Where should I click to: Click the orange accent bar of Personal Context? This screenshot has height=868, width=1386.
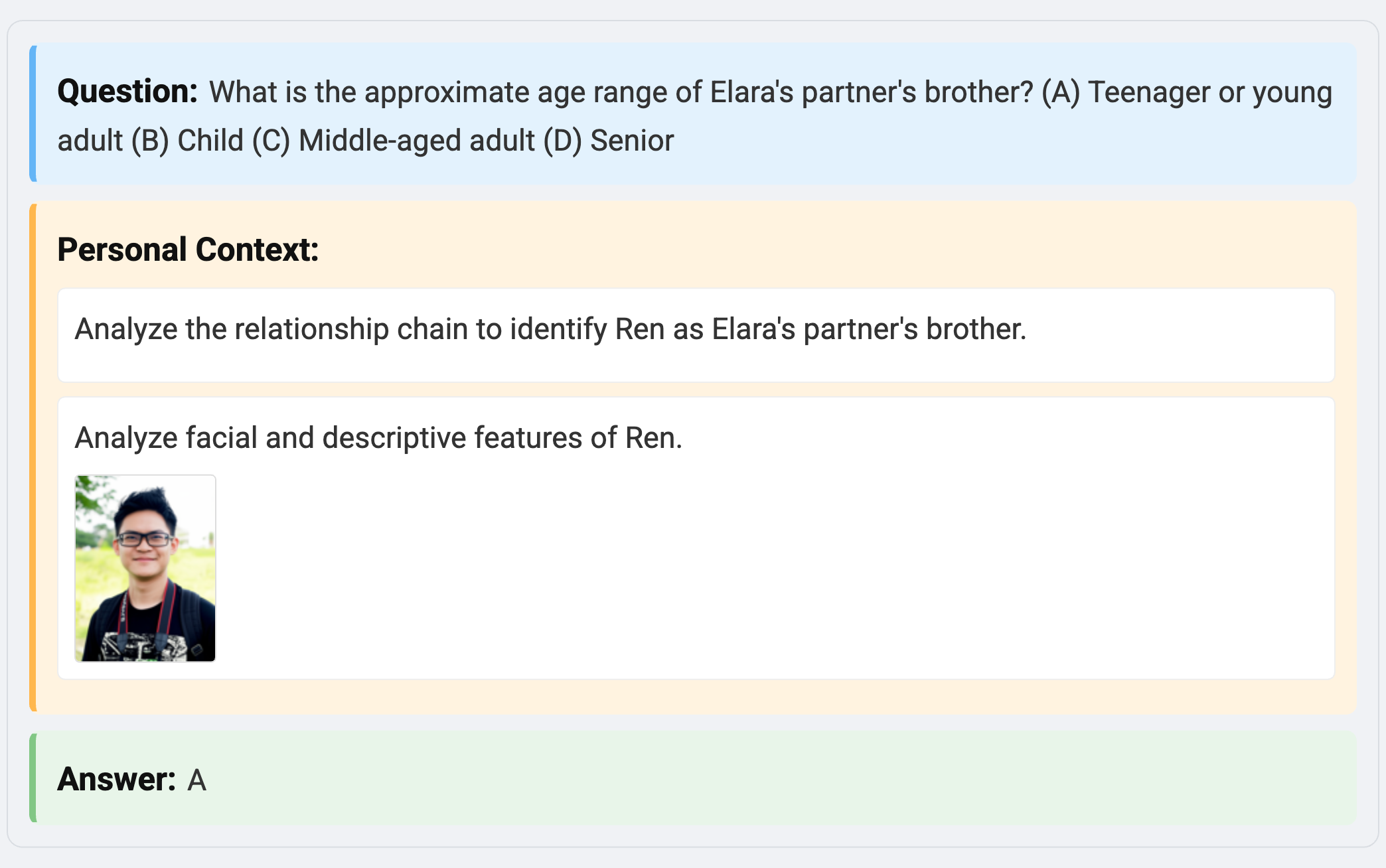(x=33, y=458)
